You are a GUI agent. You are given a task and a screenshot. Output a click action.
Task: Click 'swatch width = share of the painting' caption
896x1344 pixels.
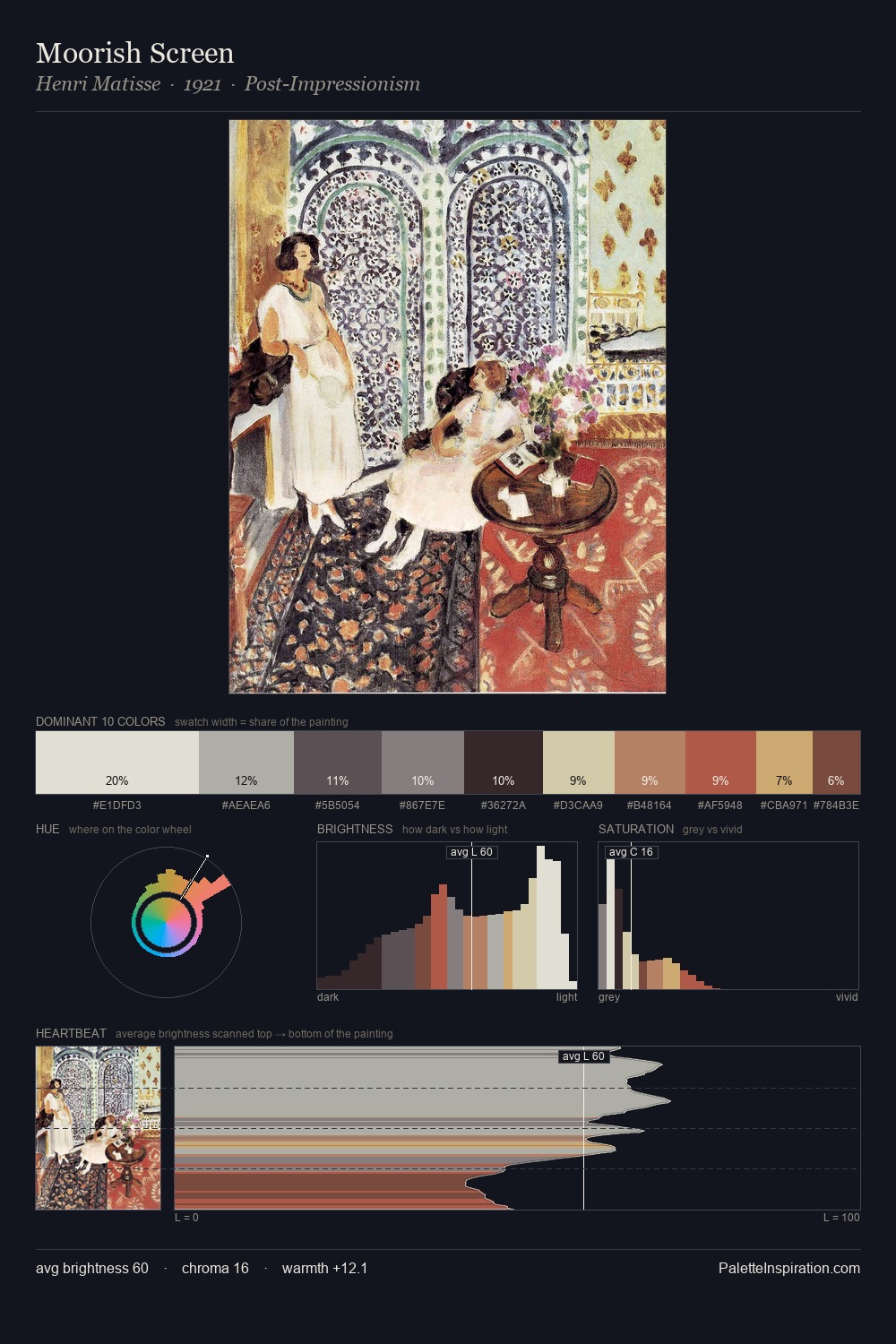pos(262,722)
